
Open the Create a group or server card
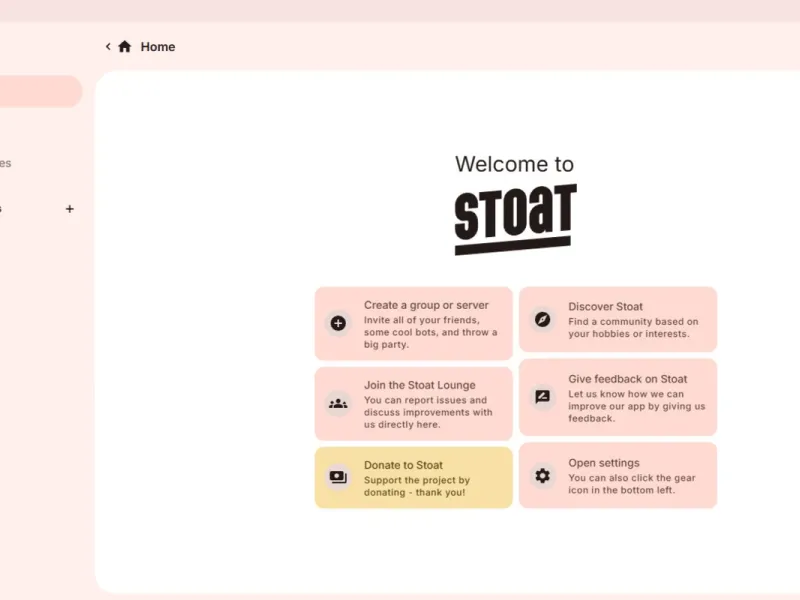(x=413, y=323)
